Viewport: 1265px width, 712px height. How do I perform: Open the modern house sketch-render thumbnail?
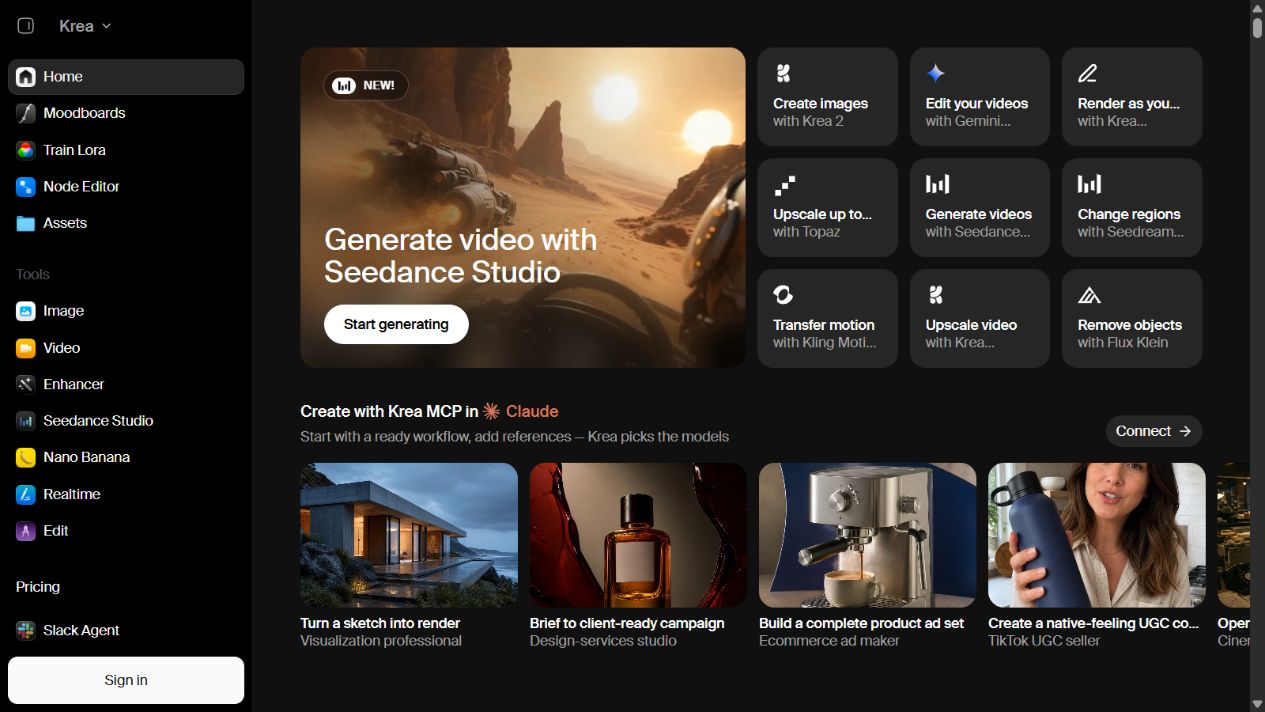click(x=409, y=535)
